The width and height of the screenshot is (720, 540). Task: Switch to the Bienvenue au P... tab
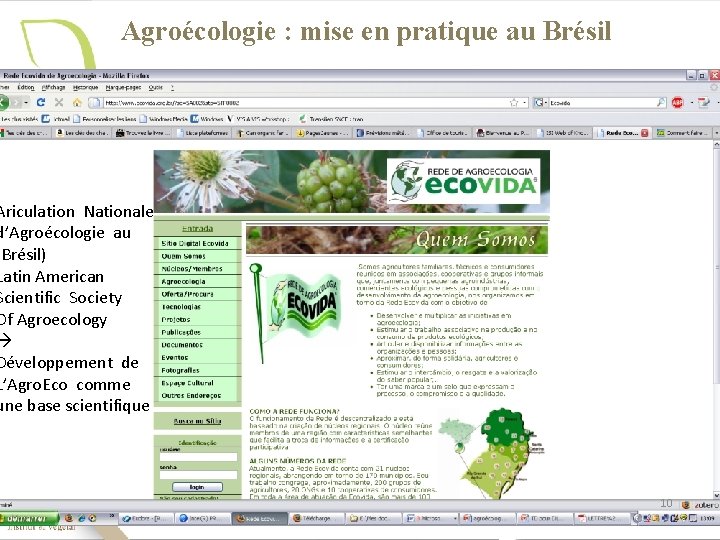point(503,133)
